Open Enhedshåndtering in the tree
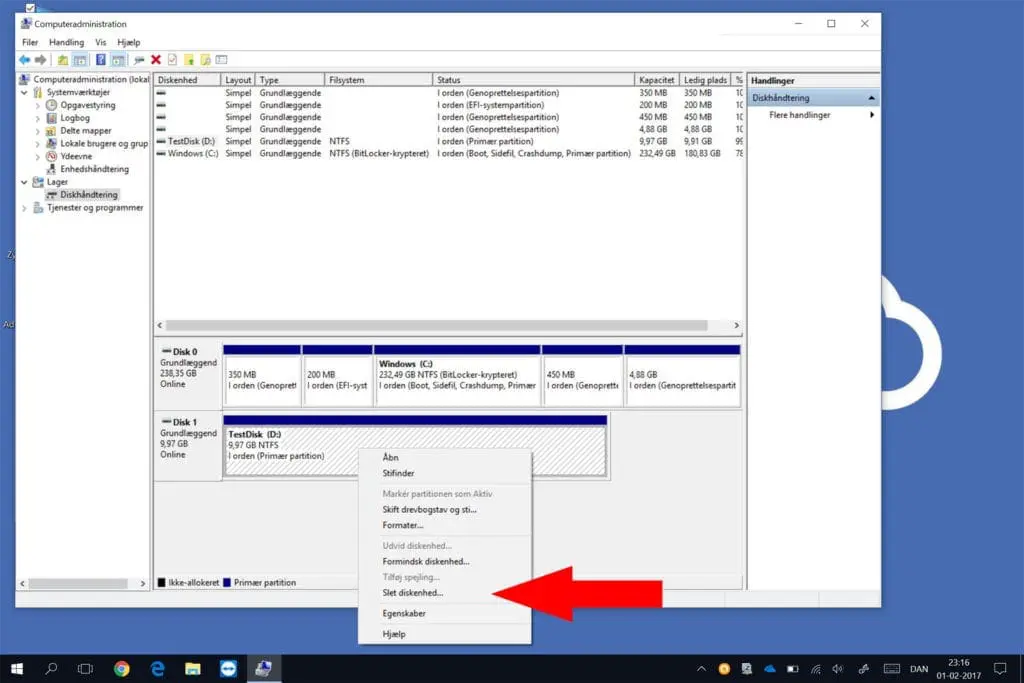This screenshot has height=683, width=1024. 92,169
